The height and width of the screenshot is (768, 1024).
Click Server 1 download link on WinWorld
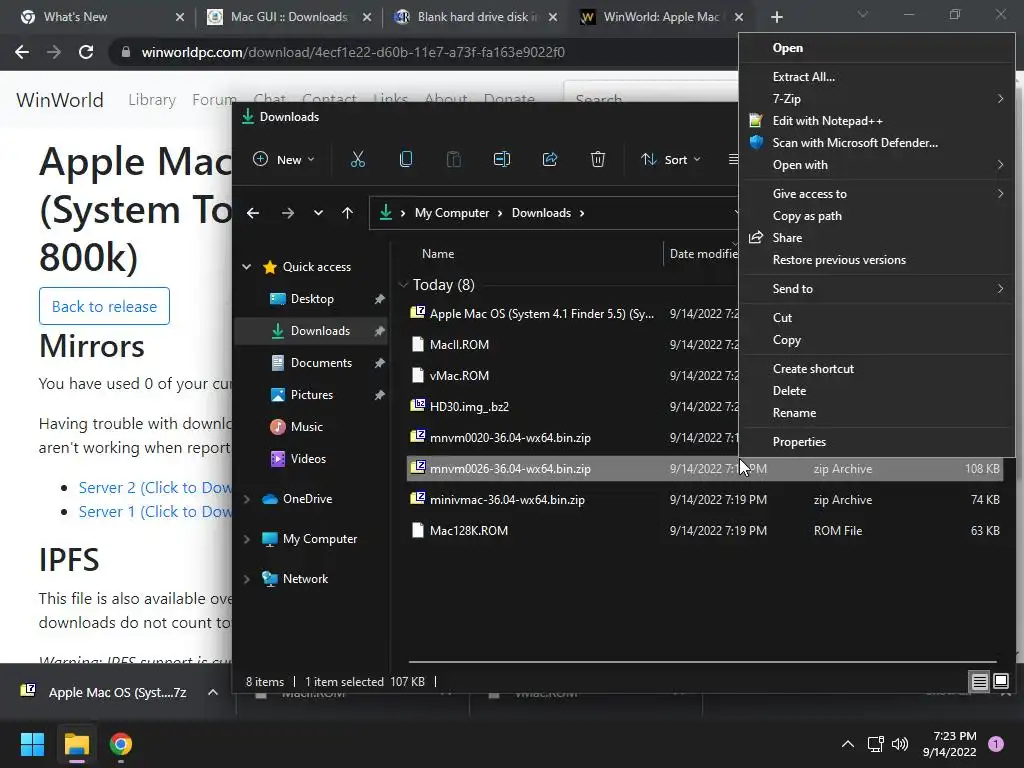coord(155,511)
